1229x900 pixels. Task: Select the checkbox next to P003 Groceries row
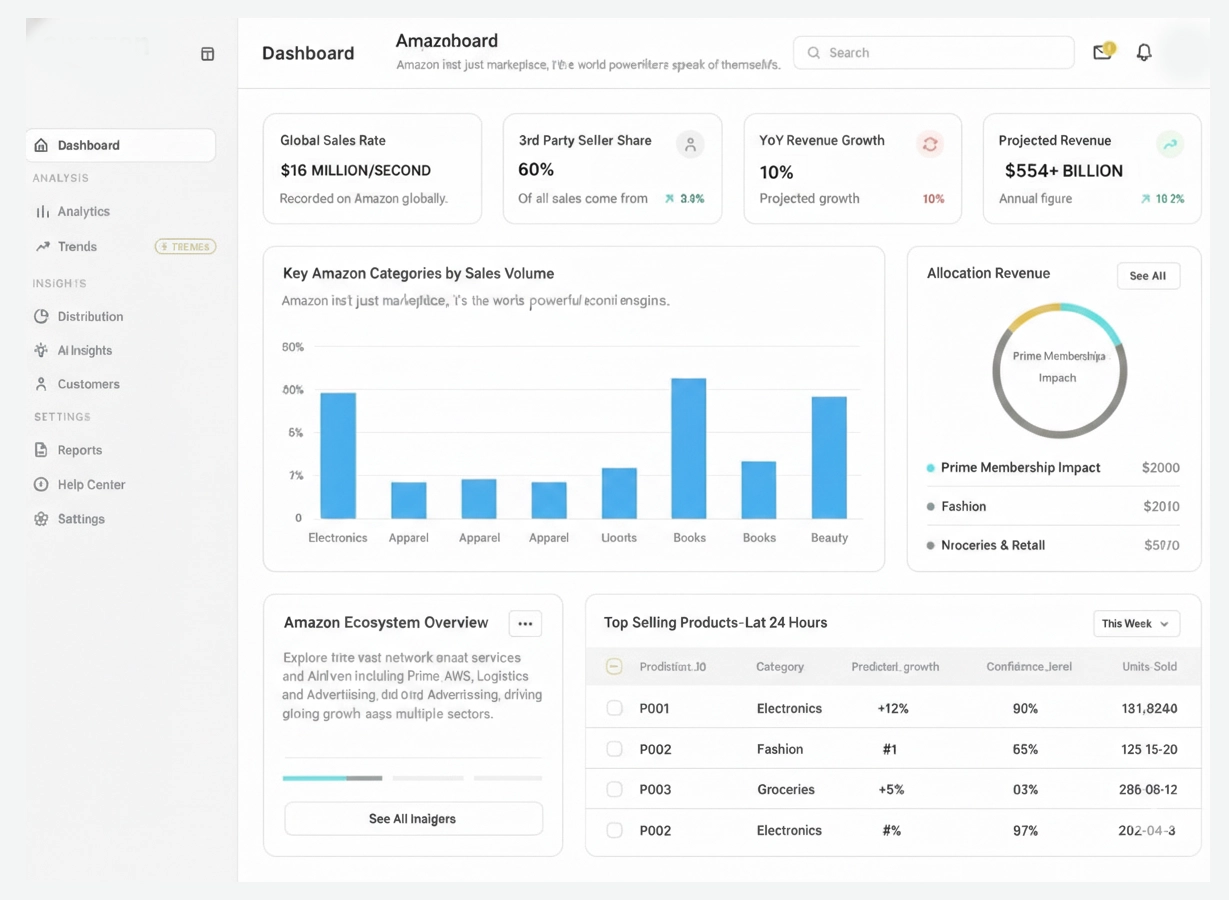614,789
